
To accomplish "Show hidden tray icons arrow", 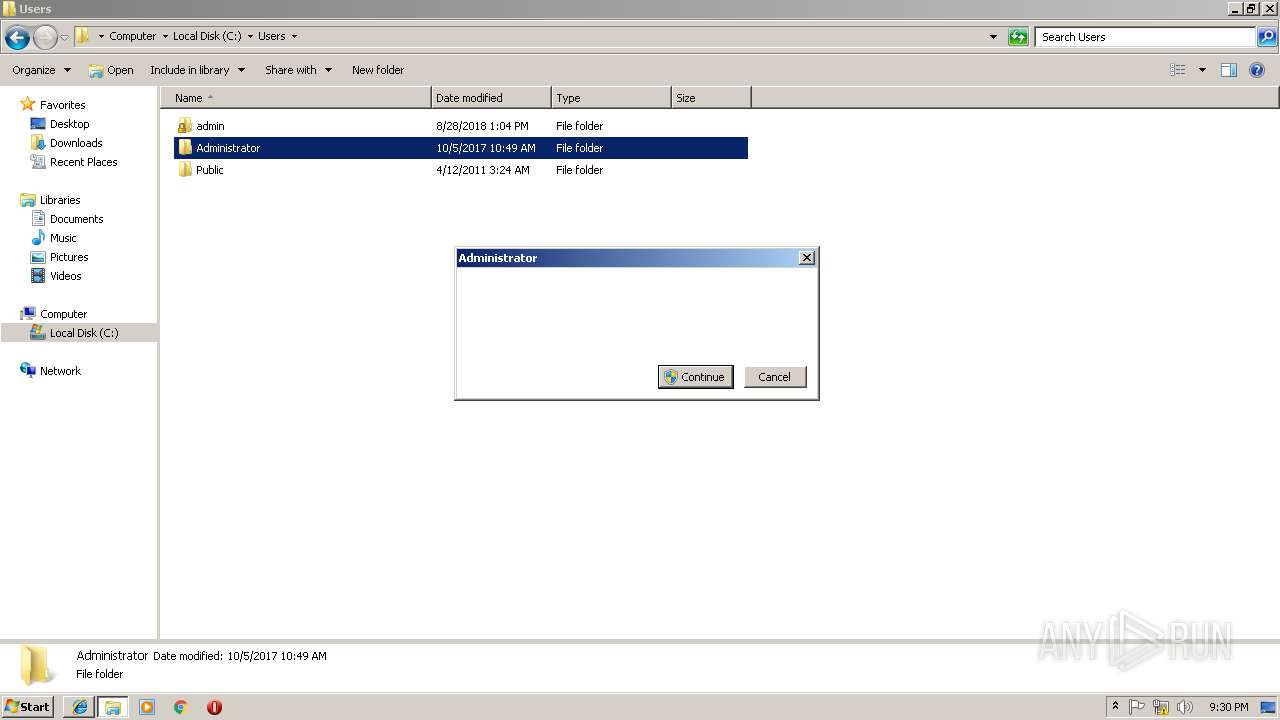I will [x=1115, y=707].
